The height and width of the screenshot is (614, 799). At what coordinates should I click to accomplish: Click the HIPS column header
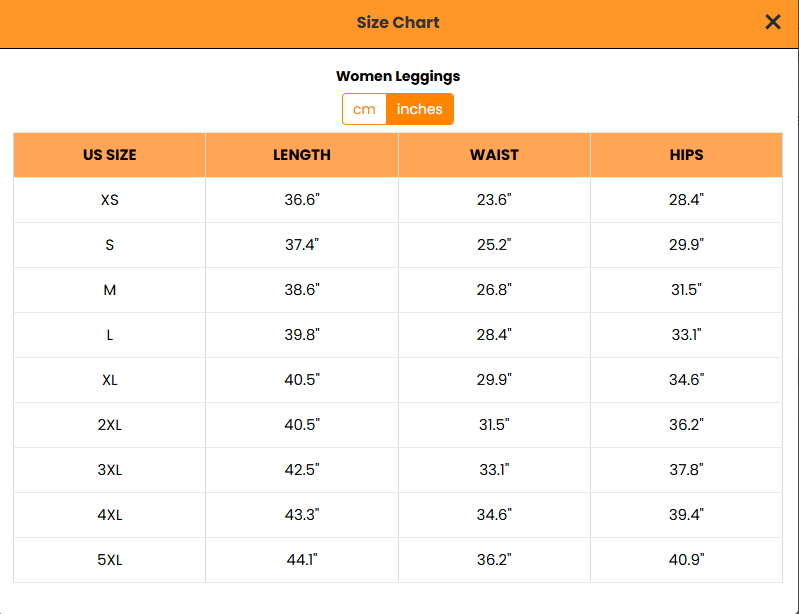pyautogui.click(x=686, y=155)
